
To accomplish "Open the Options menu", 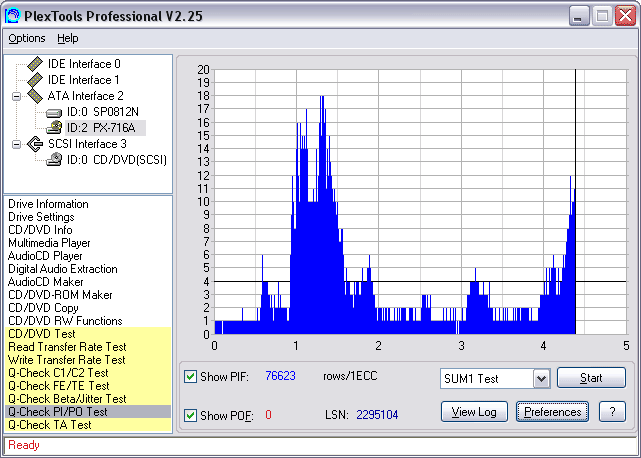I will 27,38.
